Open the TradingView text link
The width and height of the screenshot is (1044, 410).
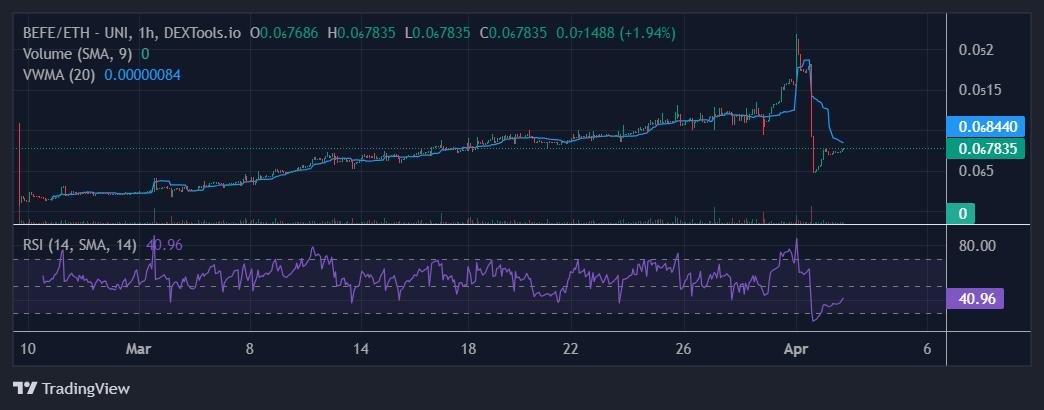point(84,388)
